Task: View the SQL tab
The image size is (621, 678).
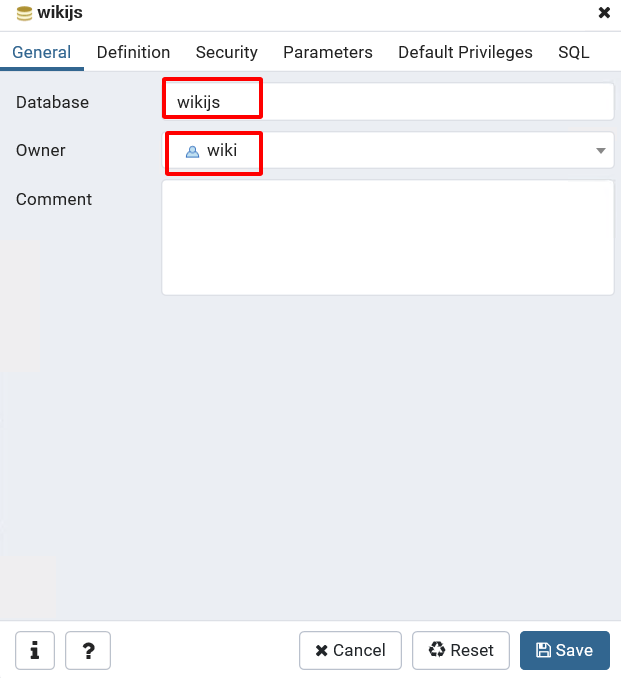Action: pos(573,53)
